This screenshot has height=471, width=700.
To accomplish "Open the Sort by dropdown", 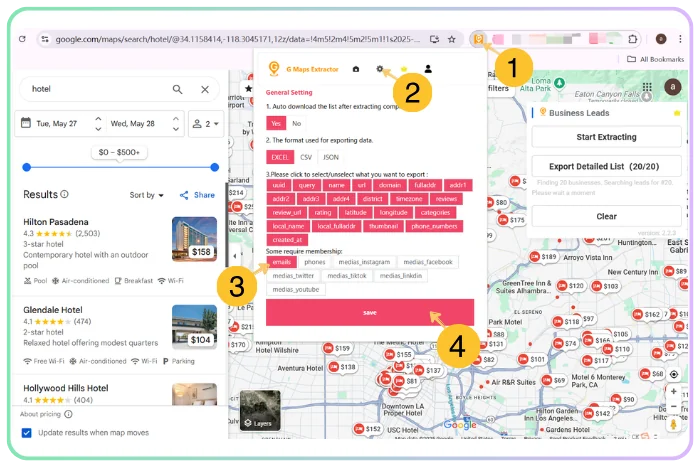I will (146, 195).
